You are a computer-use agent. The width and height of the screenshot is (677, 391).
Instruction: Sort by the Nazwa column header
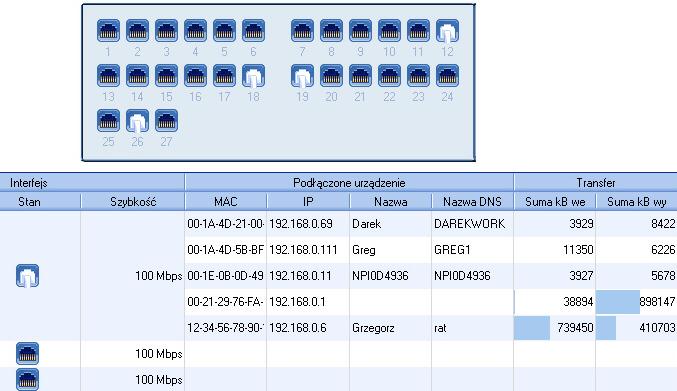click(x=390, y=202)
